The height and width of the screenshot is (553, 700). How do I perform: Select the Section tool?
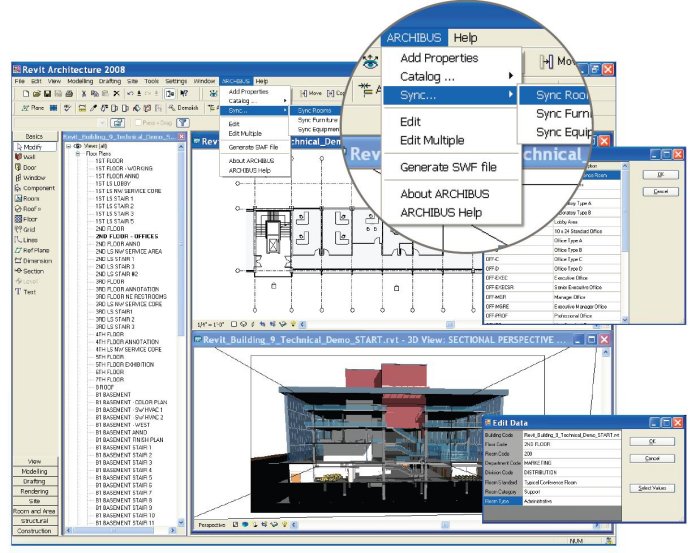[32, 270]
